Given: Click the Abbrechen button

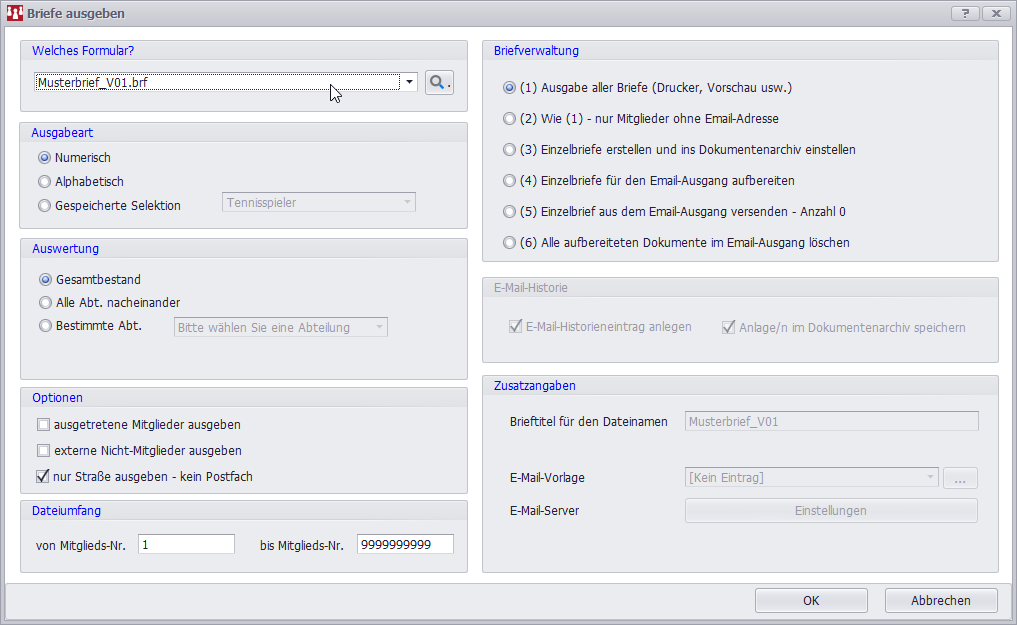Looking at the screenshot, I should 940,600.
